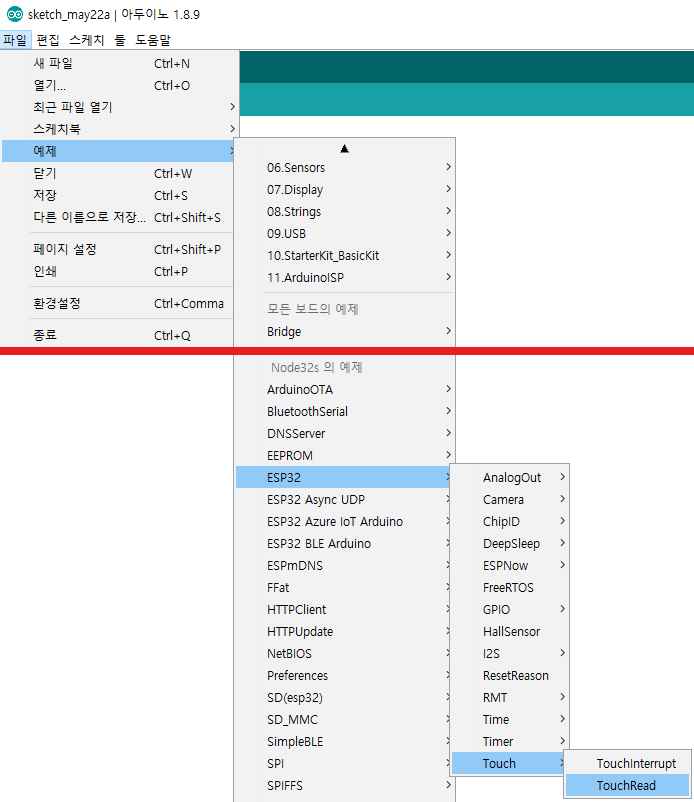Expand I2S submenu
Image resolution: width=694 pixels, height=802 pixels.
(509, 654)
